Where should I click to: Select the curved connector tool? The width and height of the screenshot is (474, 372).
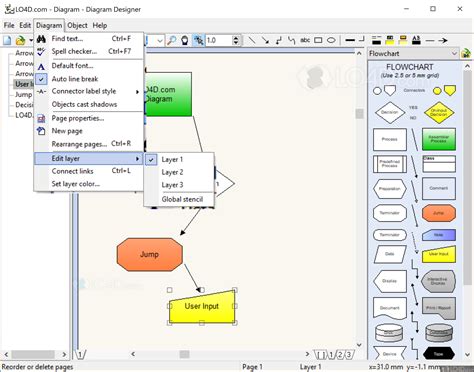point(292,40)
